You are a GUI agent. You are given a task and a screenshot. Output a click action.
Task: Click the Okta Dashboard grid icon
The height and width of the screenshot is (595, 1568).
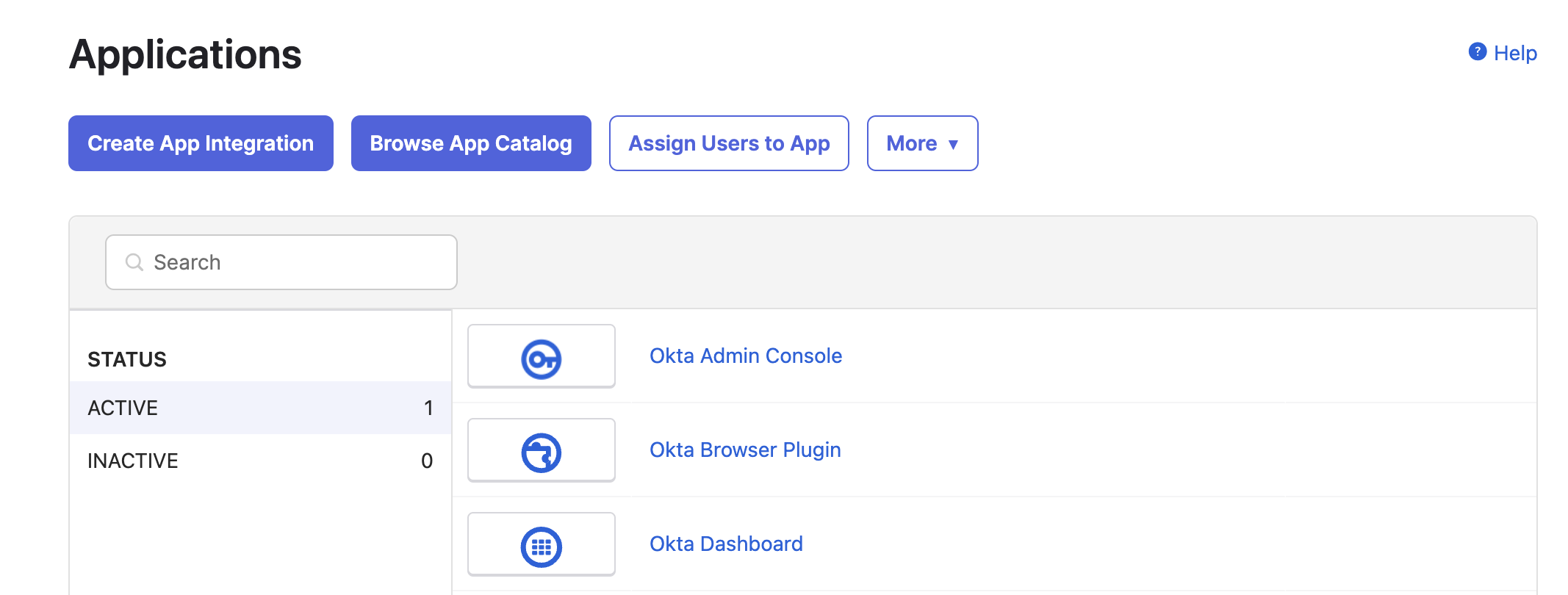pyautogui.click(x=542, y=547)
